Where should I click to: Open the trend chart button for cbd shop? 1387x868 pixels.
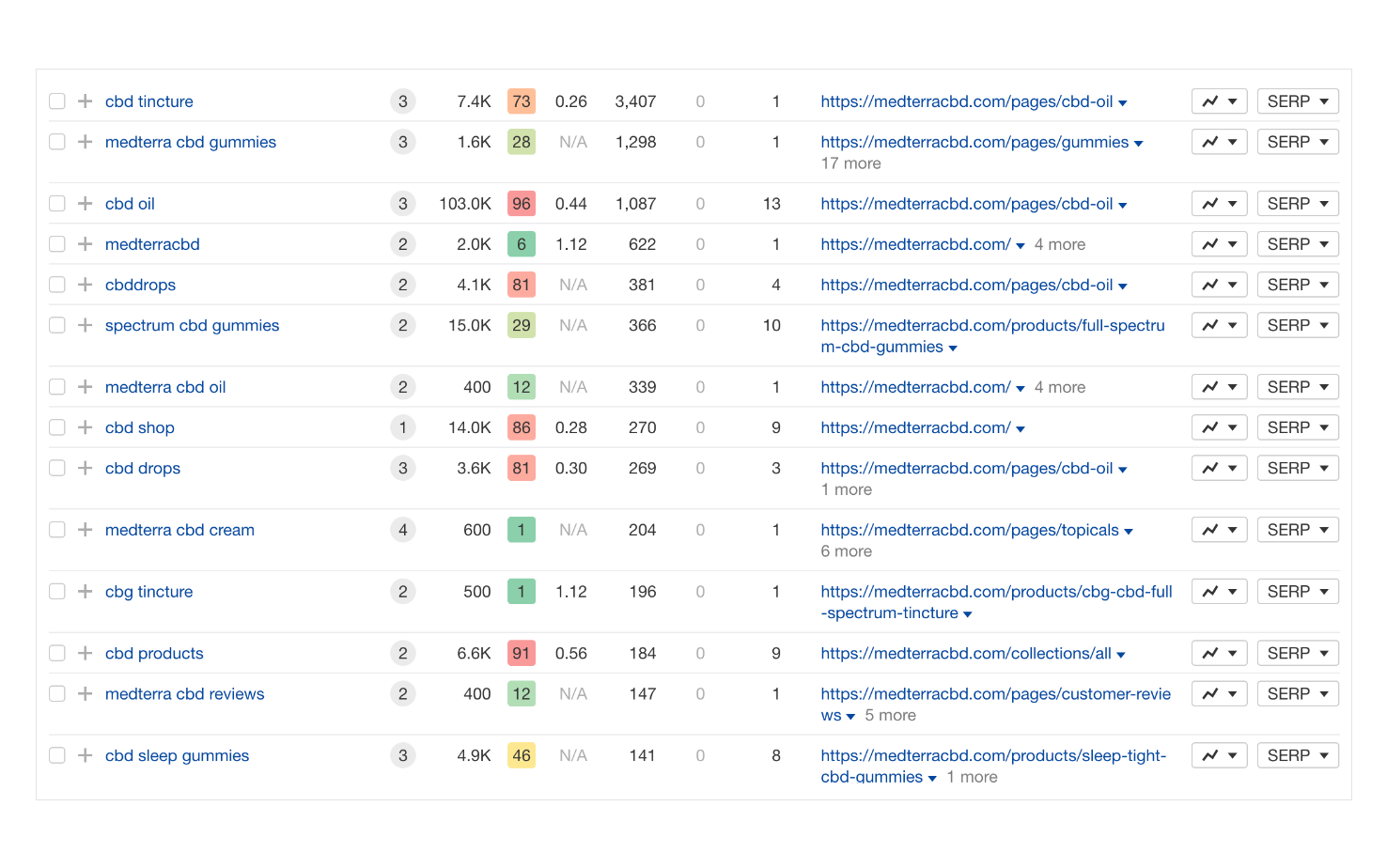(x=1220, y=427)
